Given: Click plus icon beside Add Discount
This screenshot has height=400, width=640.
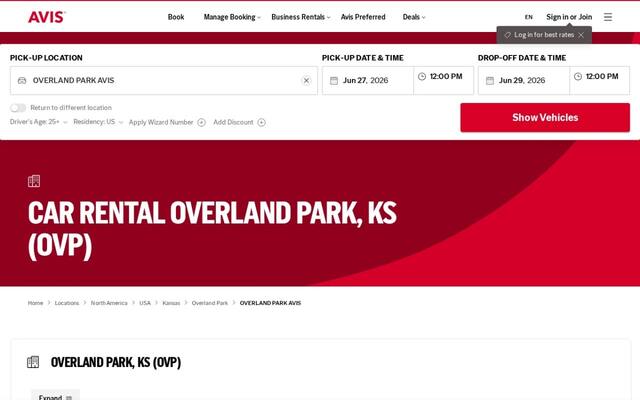Looking at the screenshot, I should coord(262,122).
